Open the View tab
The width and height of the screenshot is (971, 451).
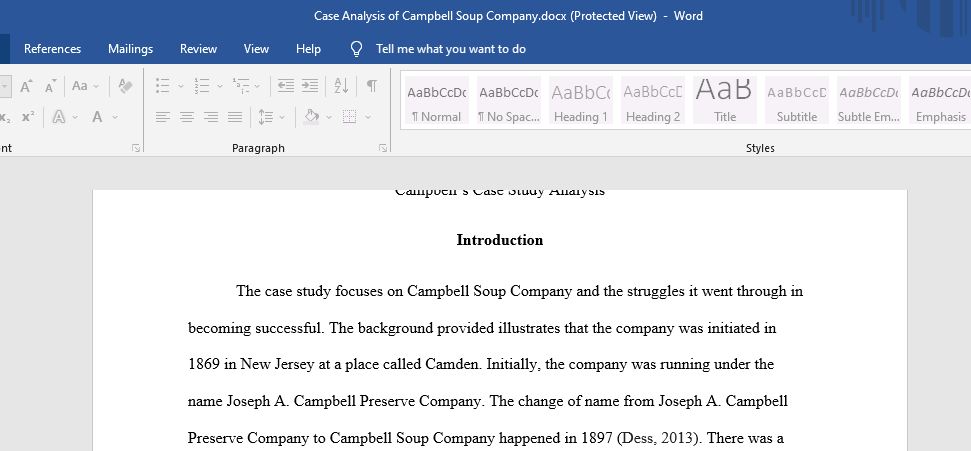click(256, 49)
